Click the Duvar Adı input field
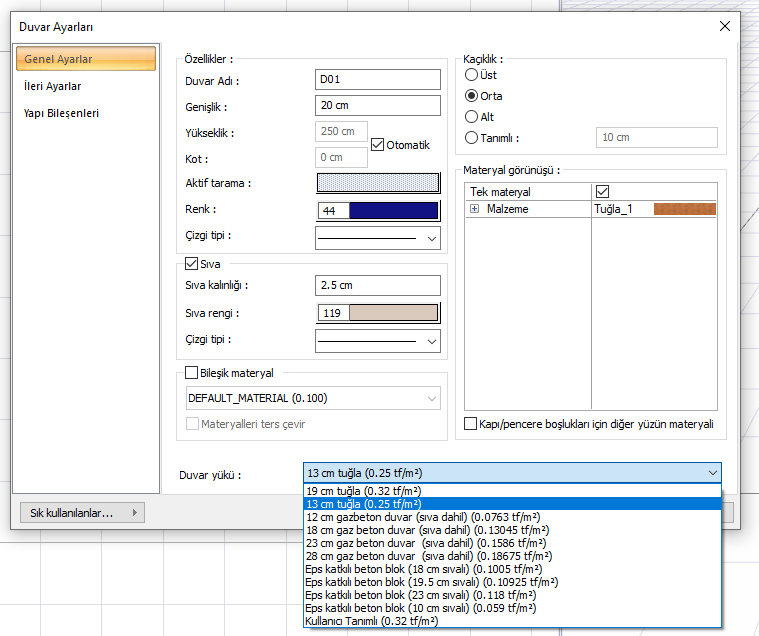The image size is (759, 636). 378,79
